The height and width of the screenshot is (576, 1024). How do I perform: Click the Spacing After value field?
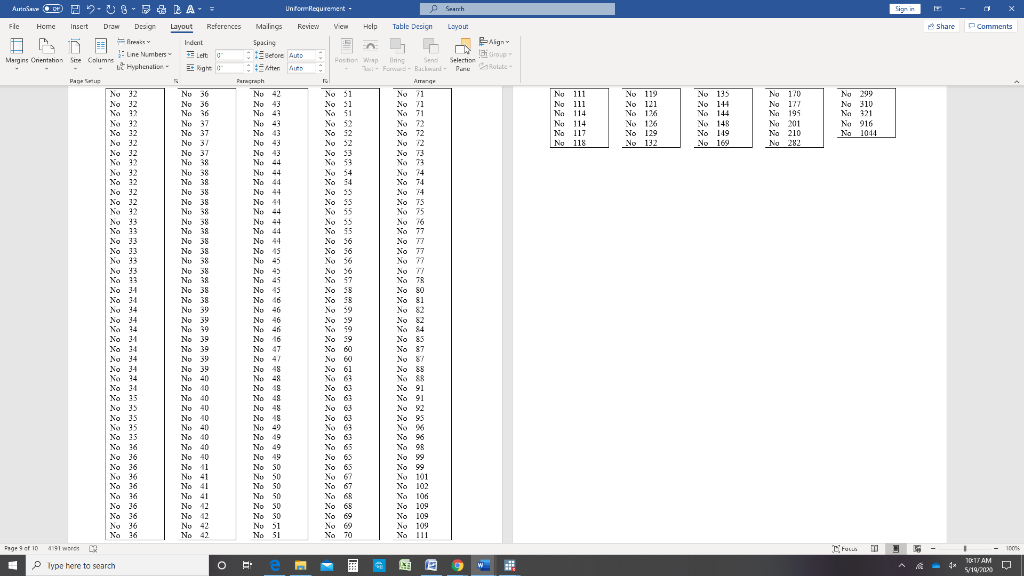302,68
